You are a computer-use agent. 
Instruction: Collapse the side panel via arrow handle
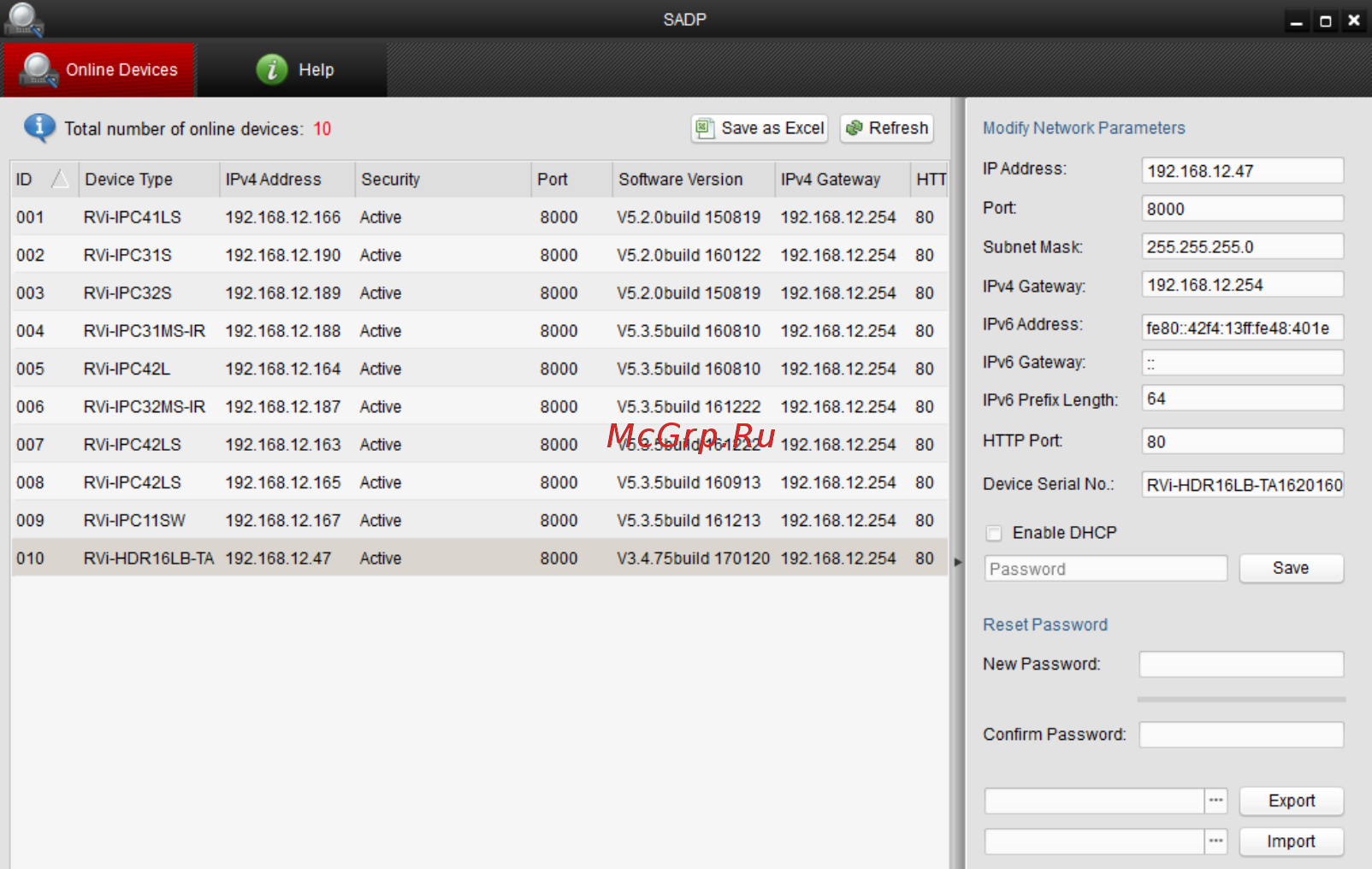957,562
